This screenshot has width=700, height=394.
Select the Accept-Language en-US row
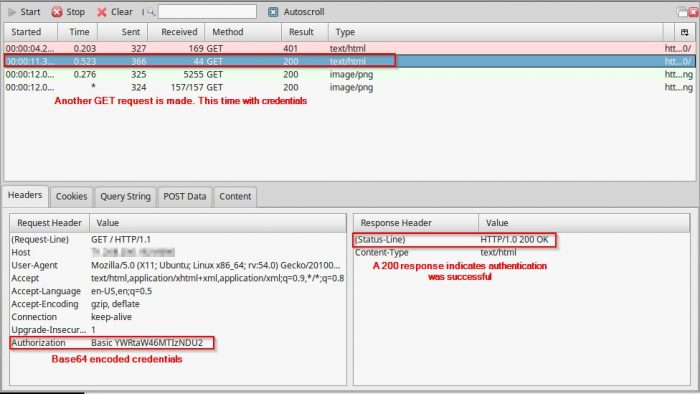pyautogui.click(x=178, y=291)
